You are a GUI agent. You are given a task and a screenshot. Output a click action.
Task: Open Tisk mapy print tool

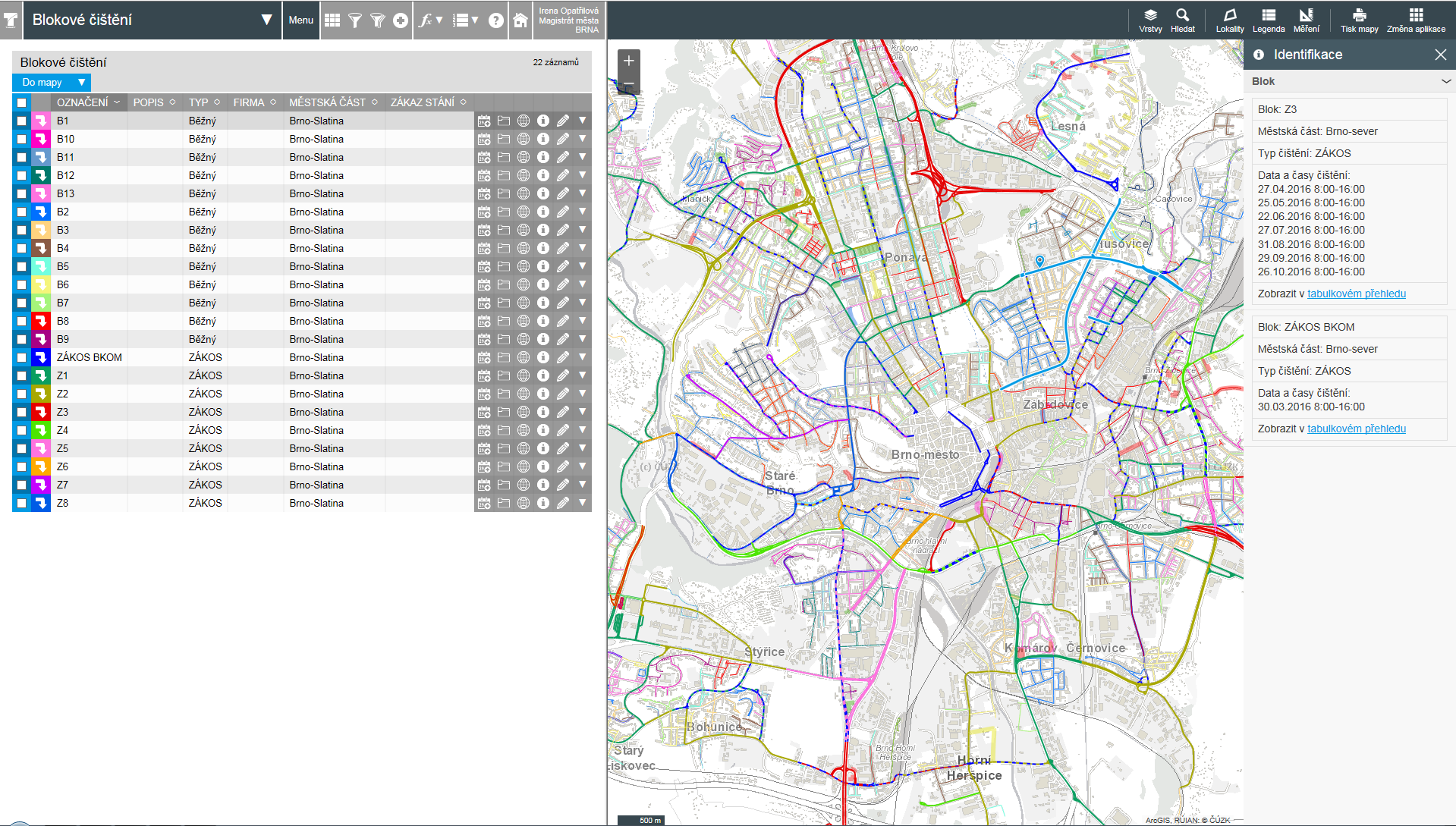[1359, 20]
